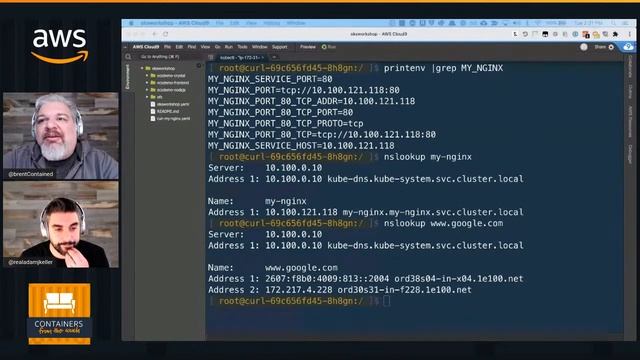Click the black mask extension icon
Image resolution: width=640 pixels, height=360 pixels.
pos(545,35)
